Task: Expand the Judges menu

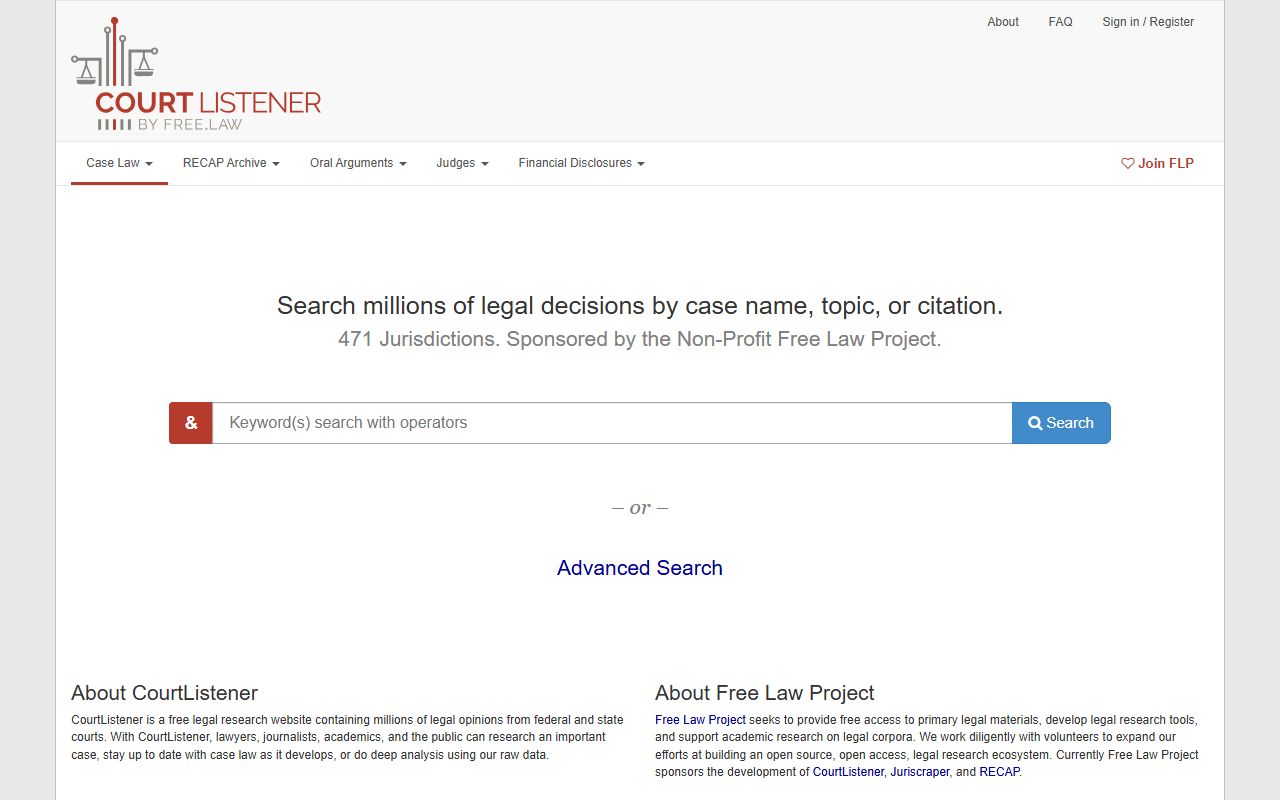Action: [x=462, y=163]
